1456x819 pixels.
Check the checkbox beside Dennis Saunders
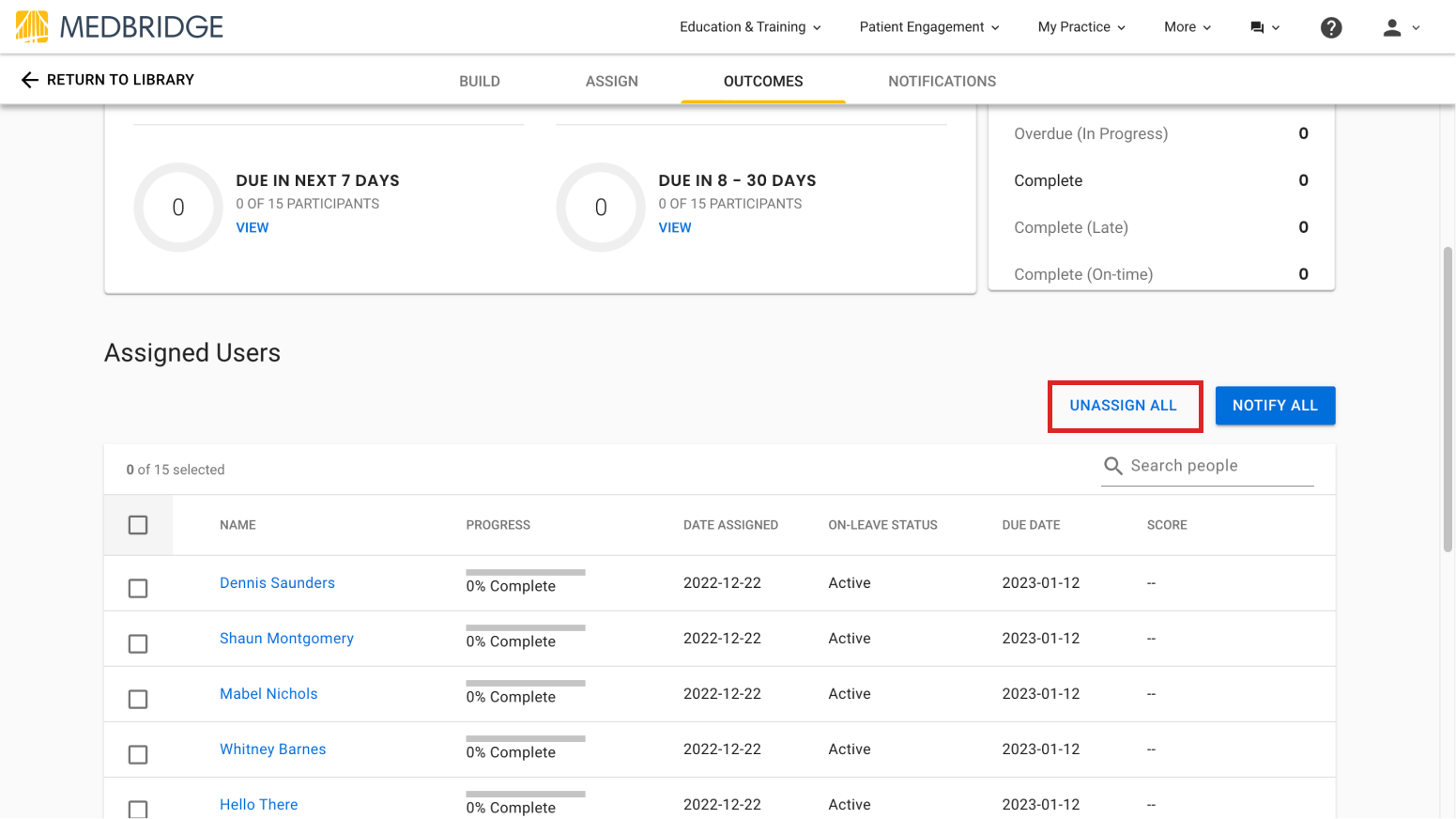pyautogui.click(x=138, y=588)
